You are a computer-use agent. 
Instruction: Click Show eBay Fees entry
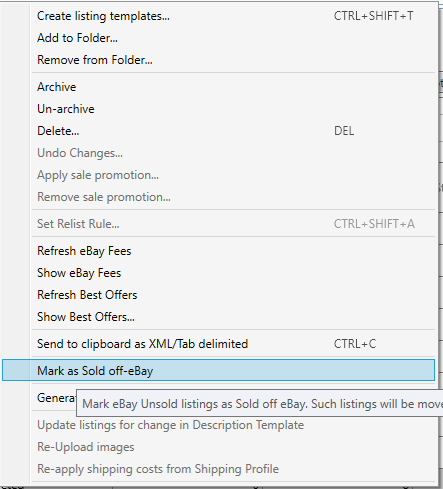tap(218, 273)
